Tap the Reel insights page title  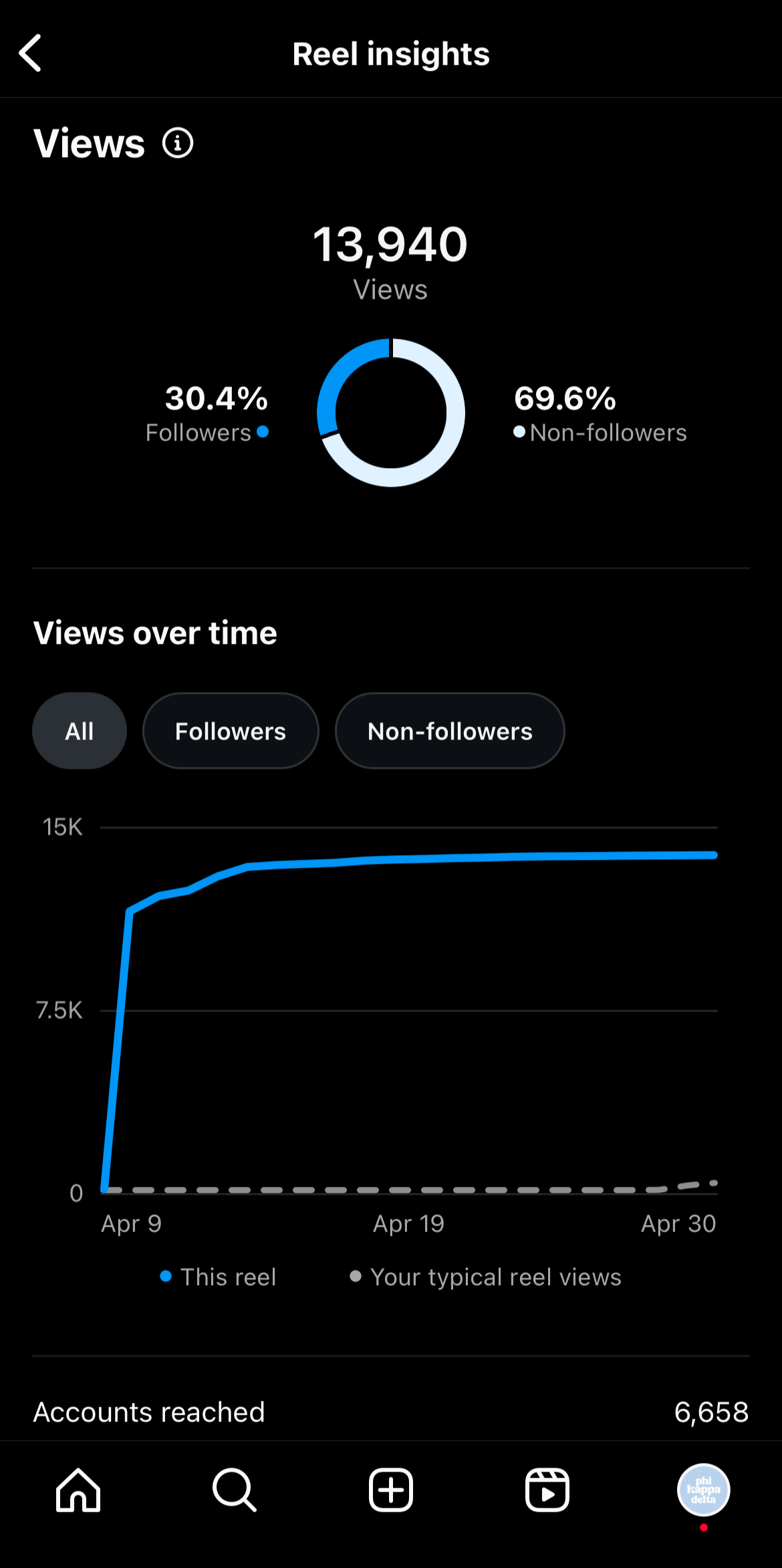click(x=391, y=54)
